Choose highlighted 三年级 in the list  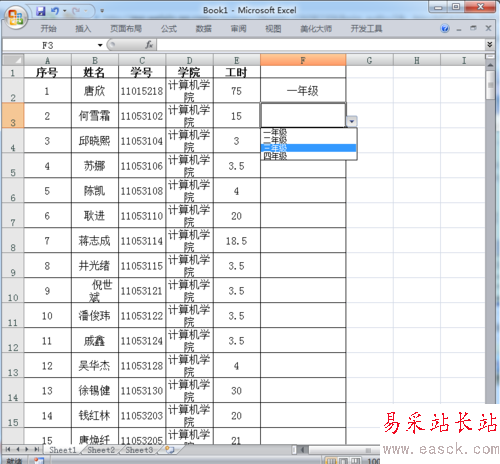click(309, 148)
